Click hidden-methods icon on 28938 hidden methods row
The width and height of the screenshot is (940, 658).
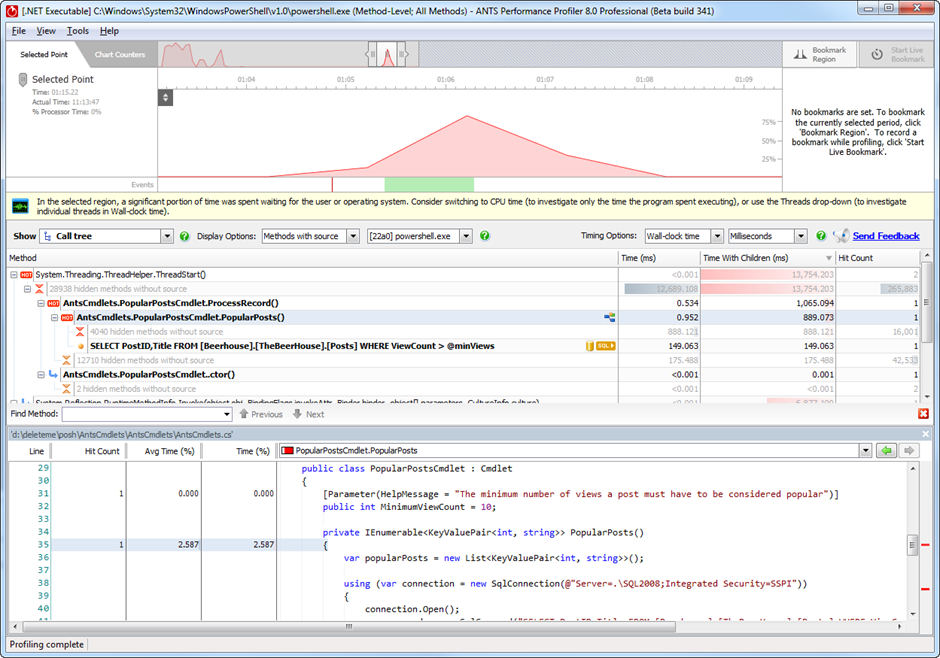click(x=39, y=289)
